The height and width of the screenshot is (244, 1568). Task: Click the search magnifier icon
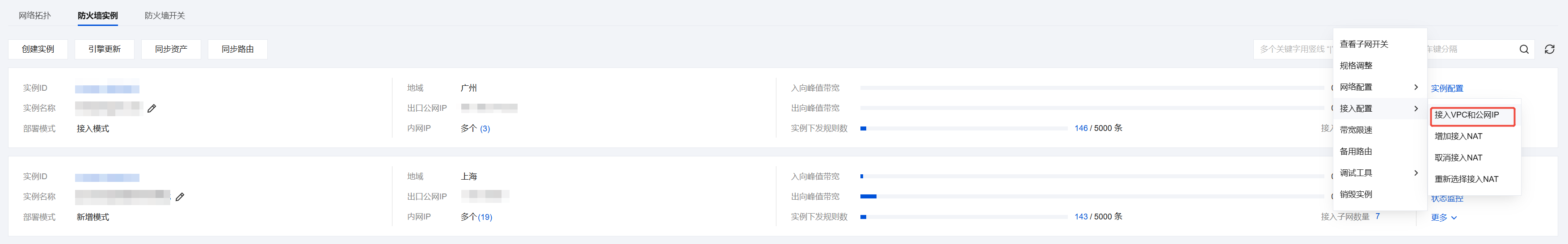[1524, 49]
